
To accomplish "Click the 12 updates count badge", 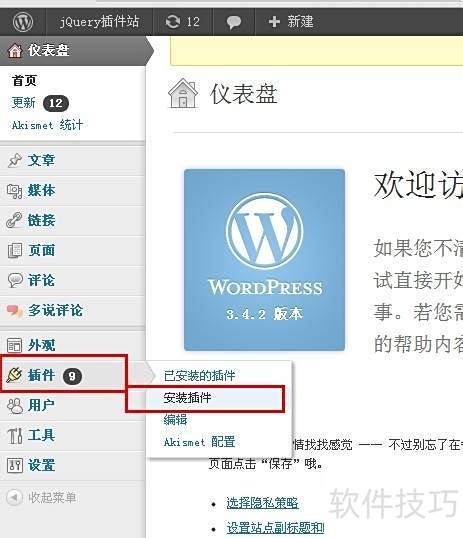I will (56, 103).
